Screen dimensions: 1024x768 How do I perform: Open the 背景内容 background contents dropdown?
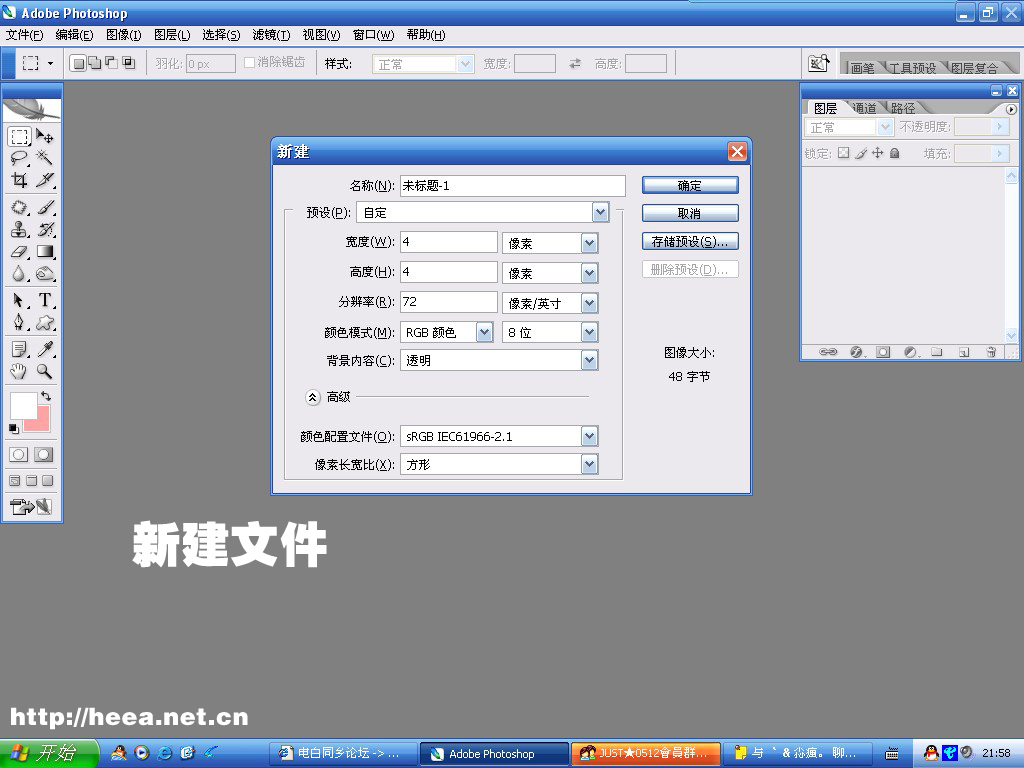(x=589, y=360)
